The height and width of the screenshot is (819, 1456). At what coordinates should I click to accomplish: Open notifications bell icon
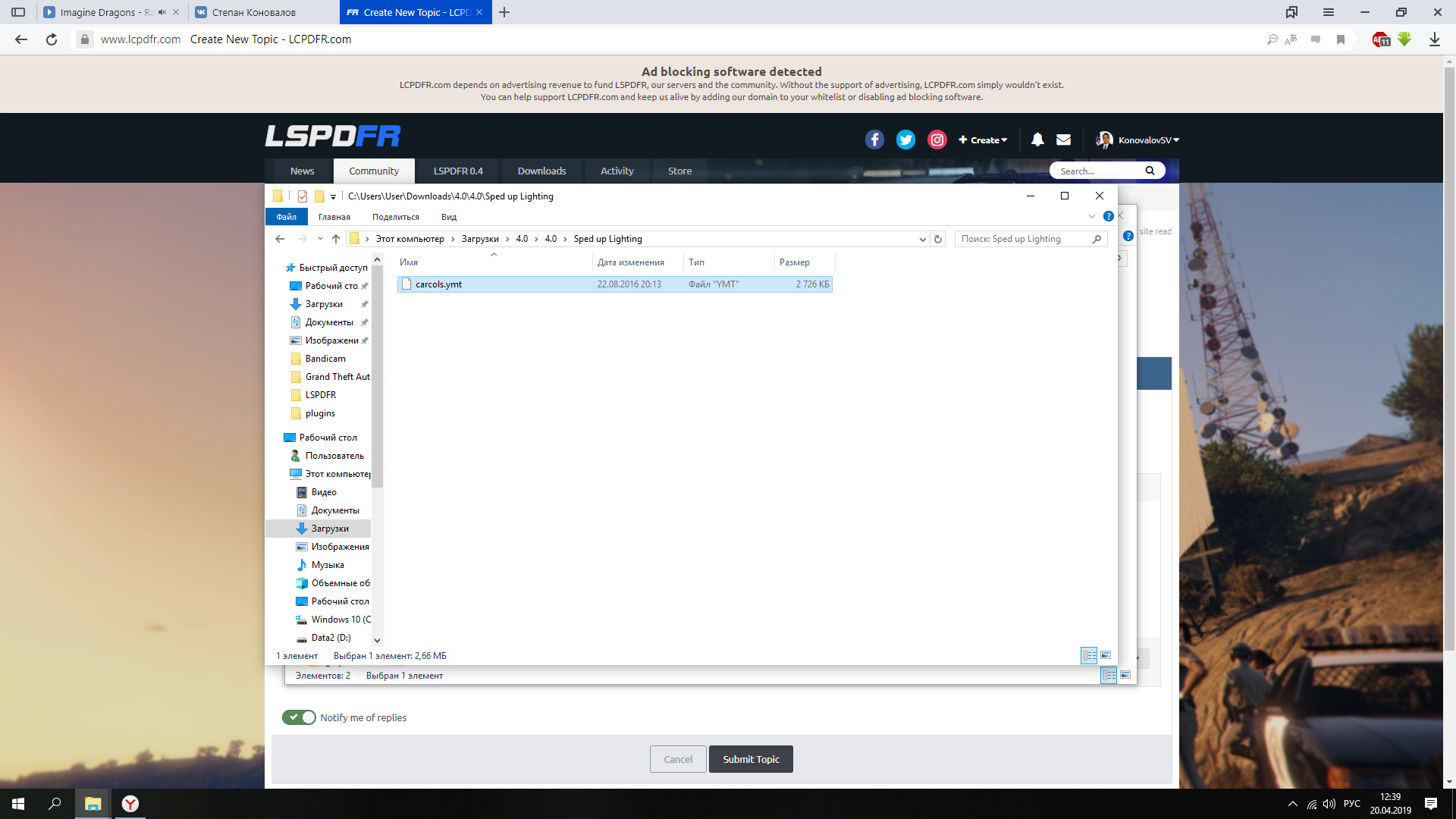click(x=1037, y=140)
